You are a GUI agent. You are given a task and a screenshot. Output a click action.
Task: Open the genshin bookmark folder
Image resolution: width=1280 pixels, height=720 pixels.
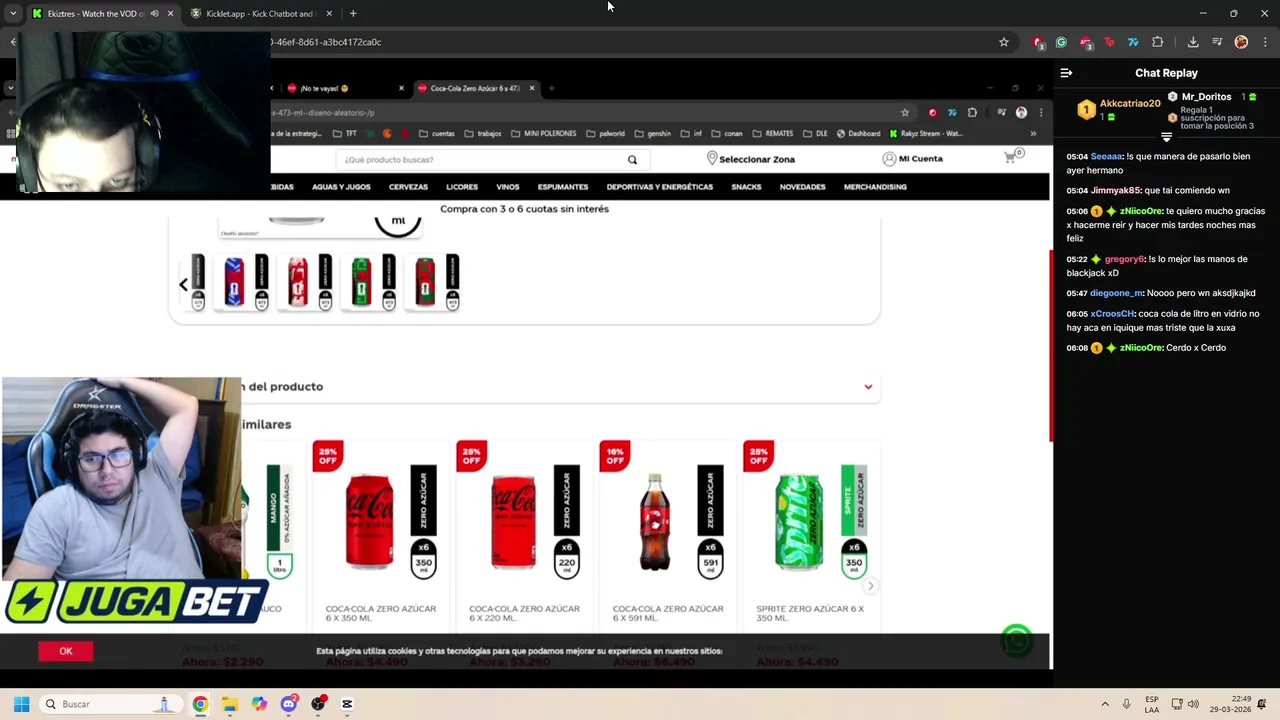pyautogui.click(x=654, y=133)
